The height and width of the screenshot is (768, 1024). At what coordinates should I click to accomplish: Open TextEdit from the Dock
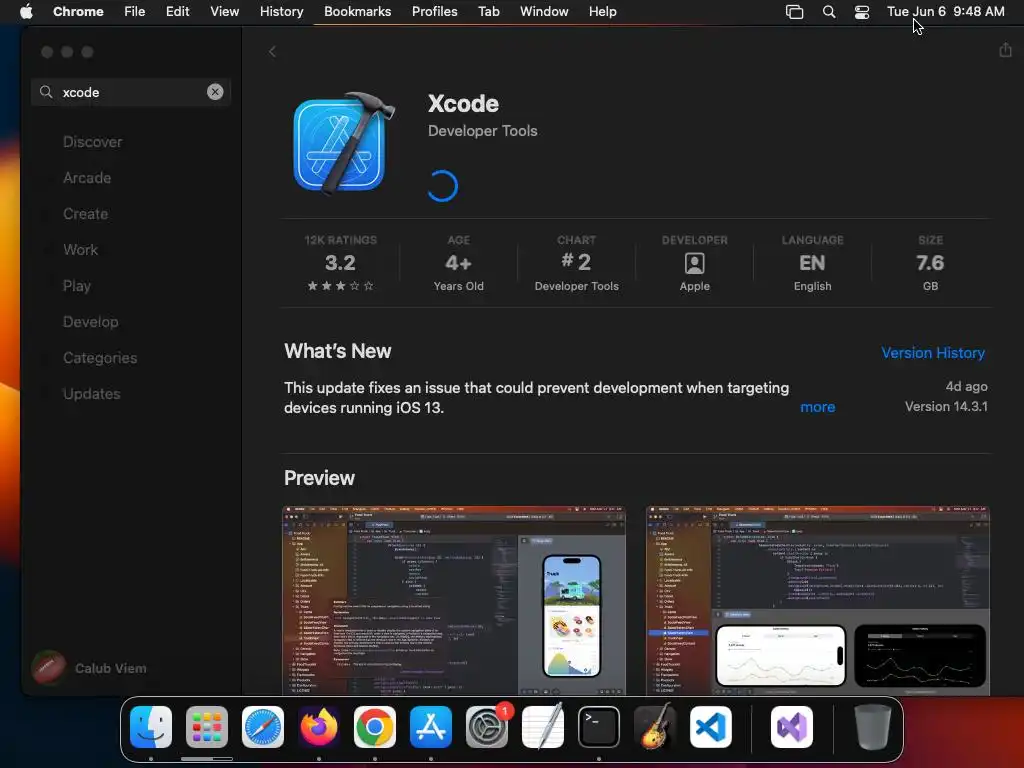[543, 727]
